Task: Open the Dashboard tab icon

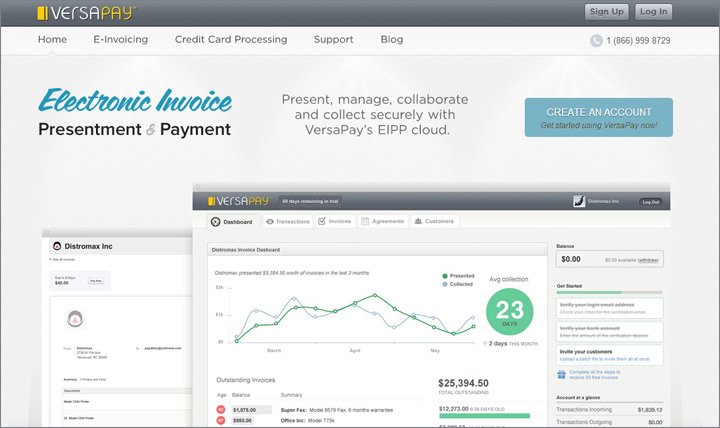Action: tap(215, 221)
